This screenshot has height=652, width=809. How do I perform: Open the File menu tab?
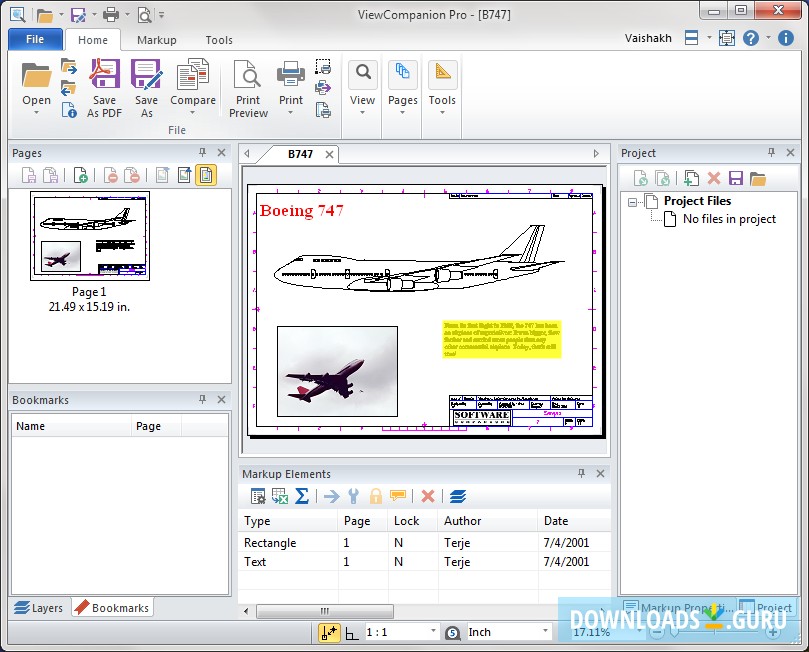pos(35,40)
